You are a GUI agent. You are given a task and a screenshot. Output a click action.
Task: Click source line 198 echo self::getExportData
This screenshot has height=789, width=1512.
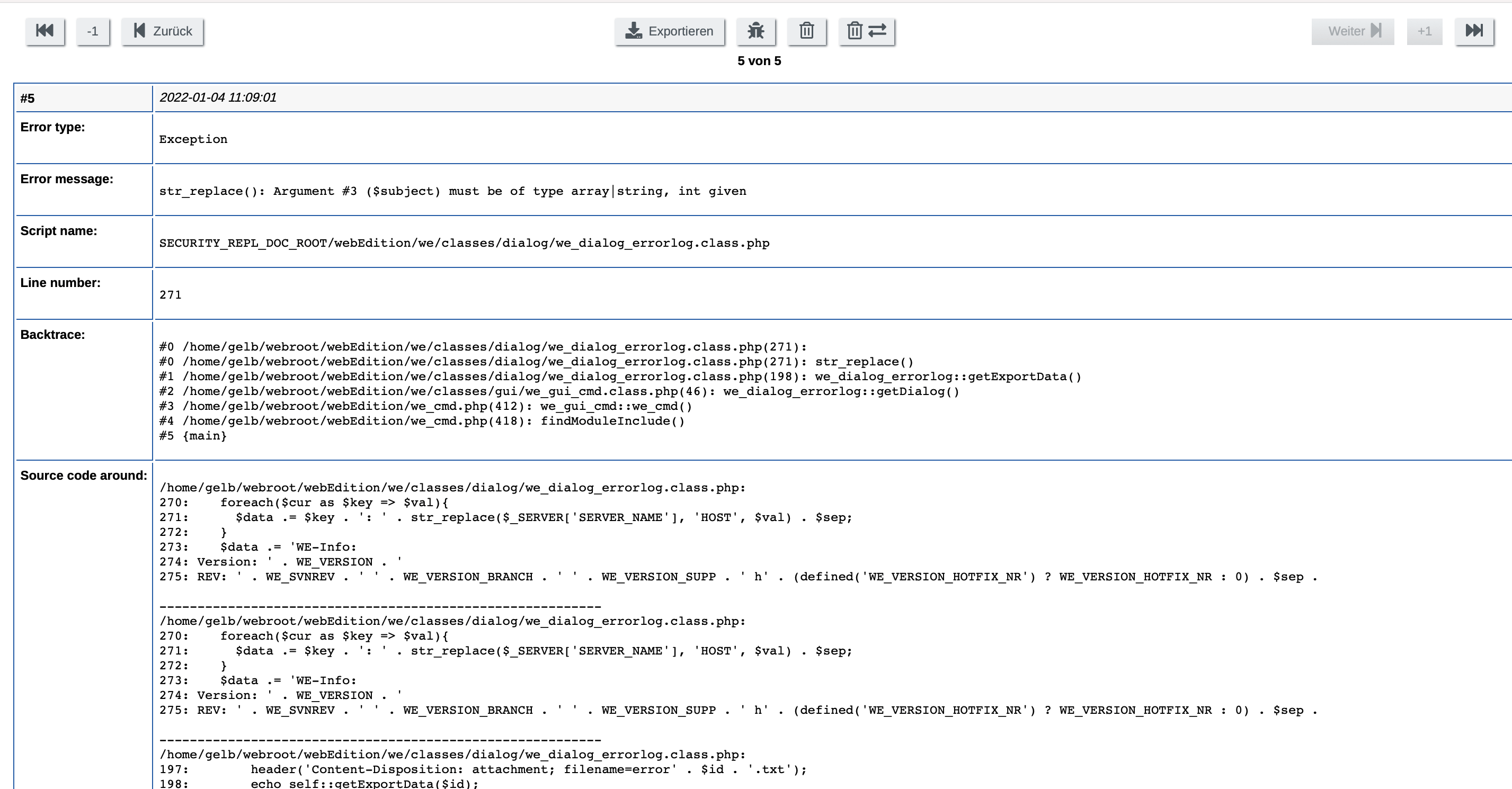click(x=319, y=783)
